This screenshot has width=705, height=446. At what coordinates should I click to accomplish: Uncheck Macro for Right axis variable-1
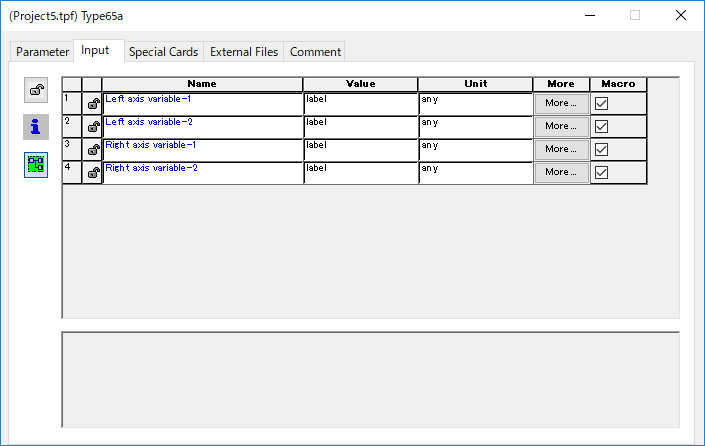point(602,149)
